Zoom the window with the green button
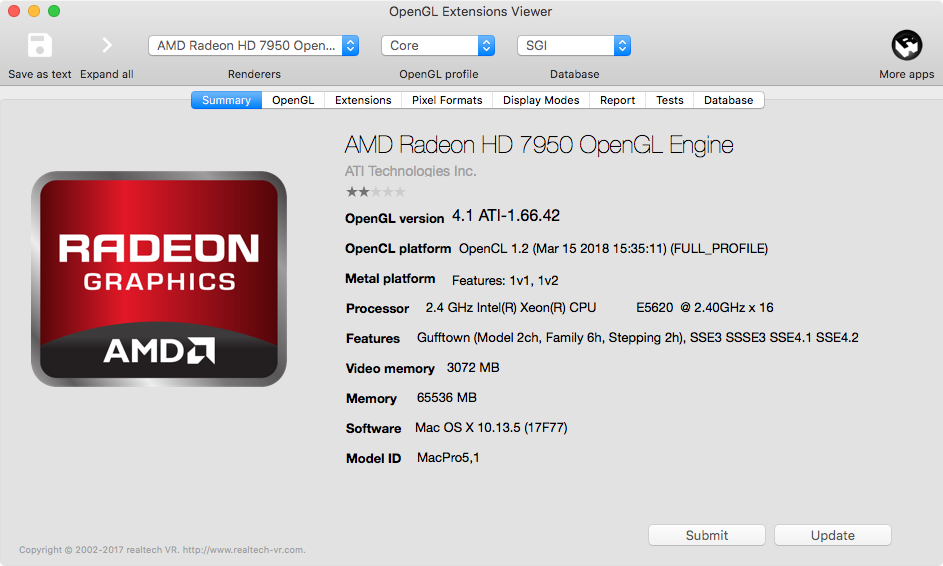Screen dimensions: 943x566 (x=54, y=11)
